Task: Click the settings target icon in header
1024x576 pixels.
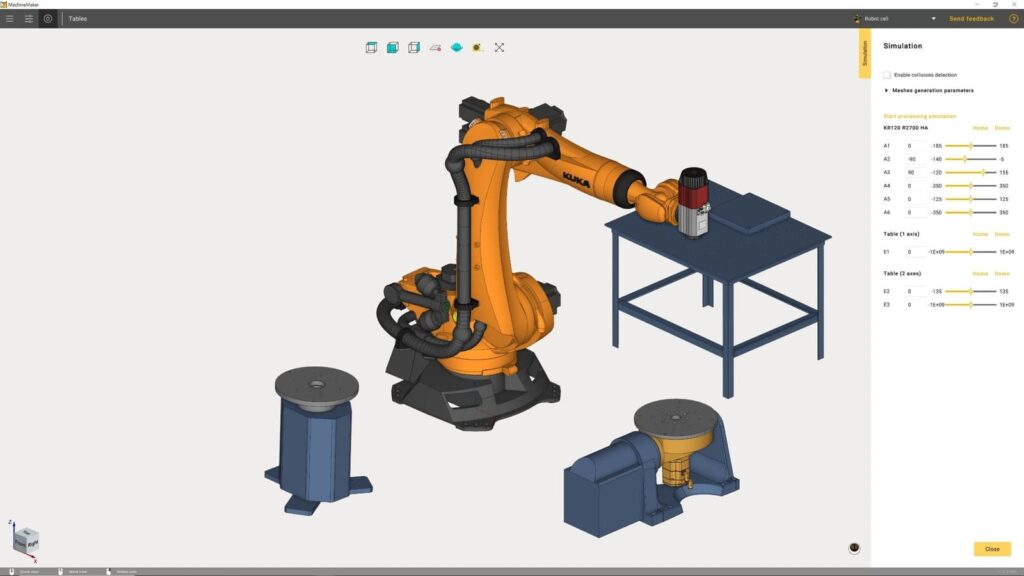Action: click(x=47, y=18)
